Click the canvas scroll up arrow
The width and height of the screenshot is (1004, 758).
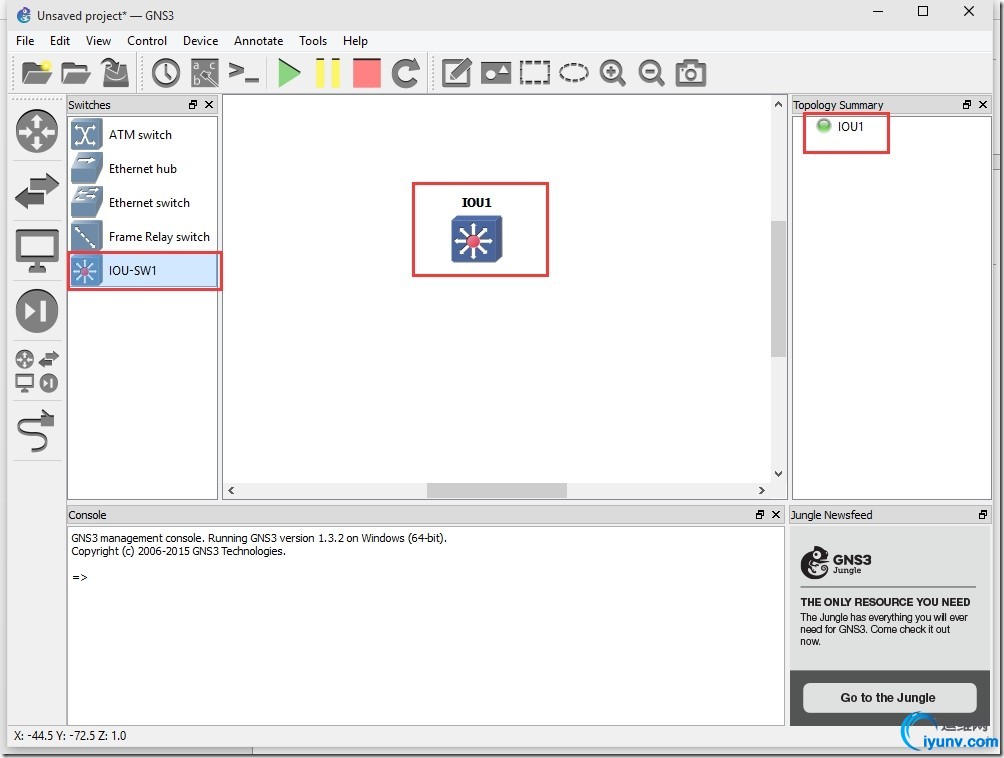778,104
